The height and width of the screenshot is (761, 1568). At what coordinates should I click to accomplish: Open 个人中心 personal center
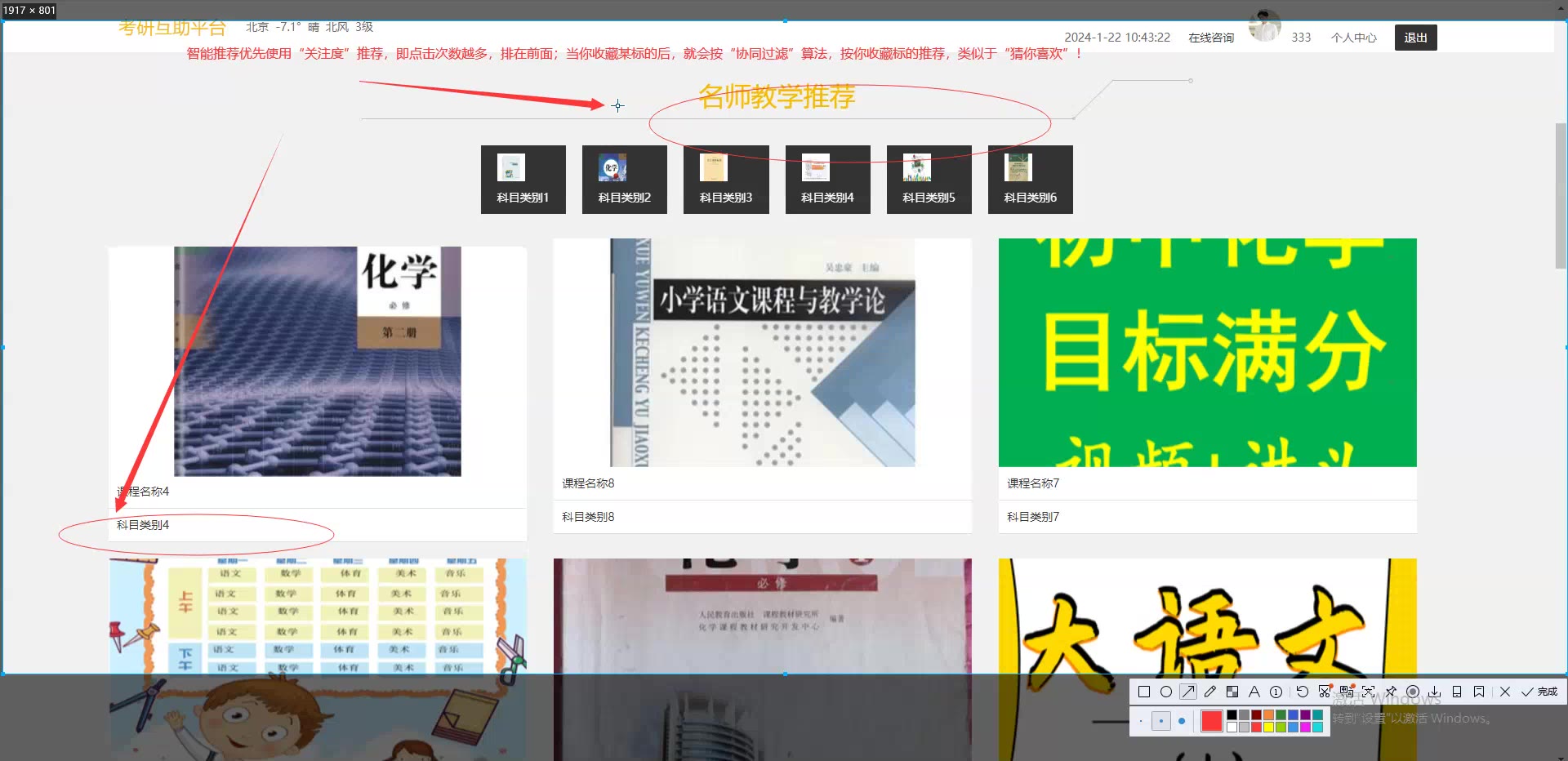pyautogui.click(x=1353, y=38)
